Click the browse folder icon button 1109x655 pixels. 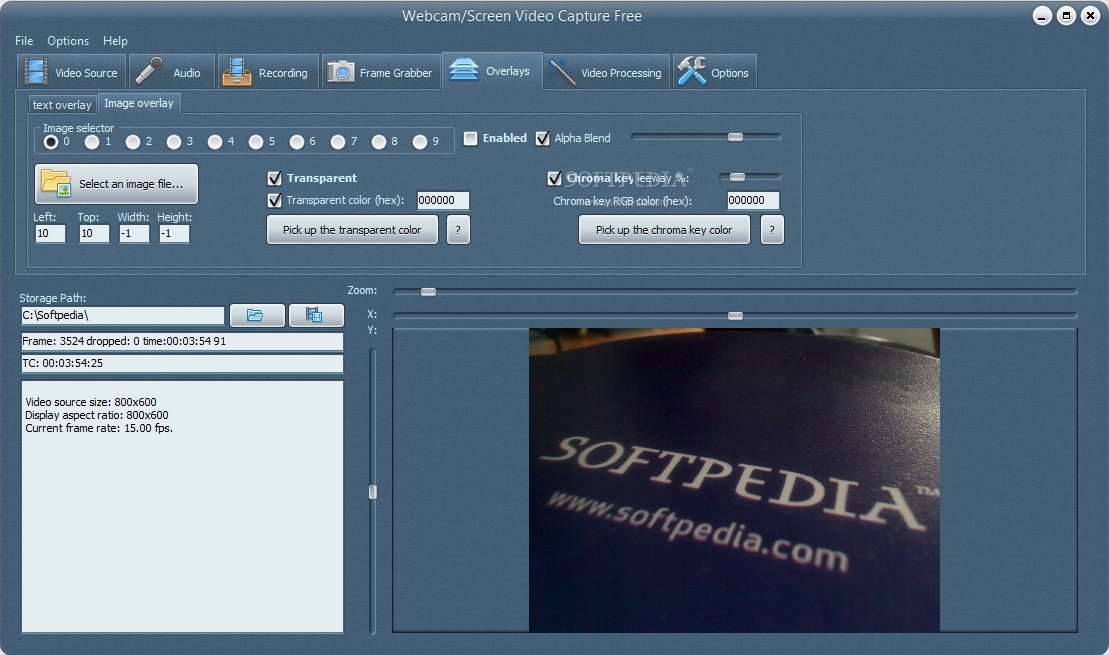[257, 315]
